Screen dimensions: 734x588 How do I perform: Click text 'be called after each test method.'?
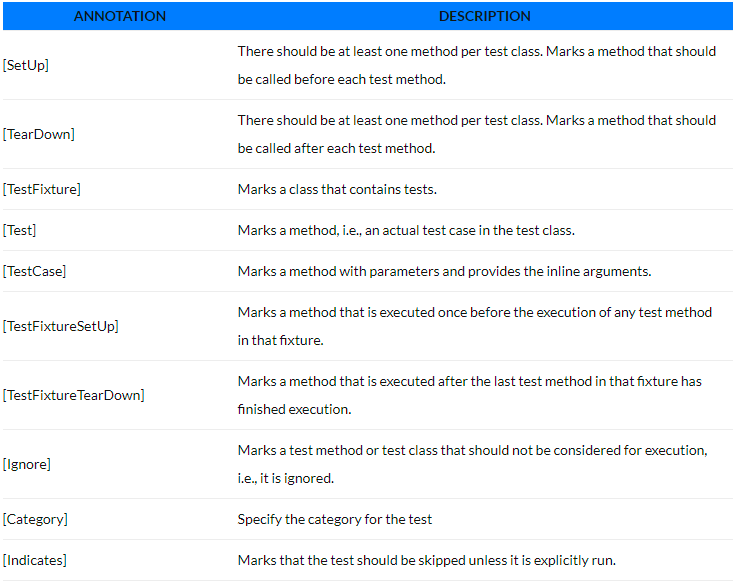(337, 148)
